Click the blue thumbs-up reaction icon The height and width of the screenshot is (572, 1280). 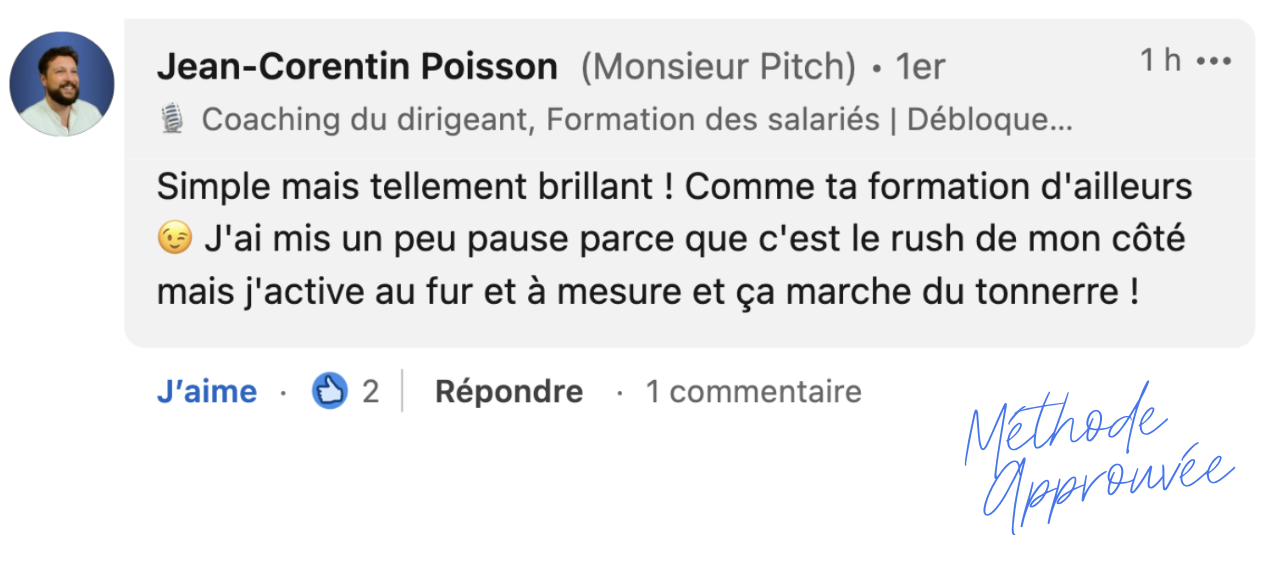(x=330, y=391)
